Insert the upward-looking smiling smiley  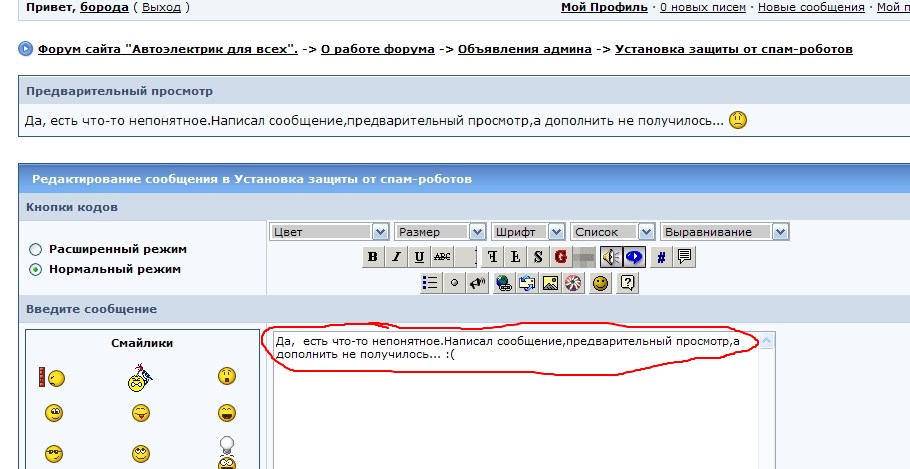140,454
